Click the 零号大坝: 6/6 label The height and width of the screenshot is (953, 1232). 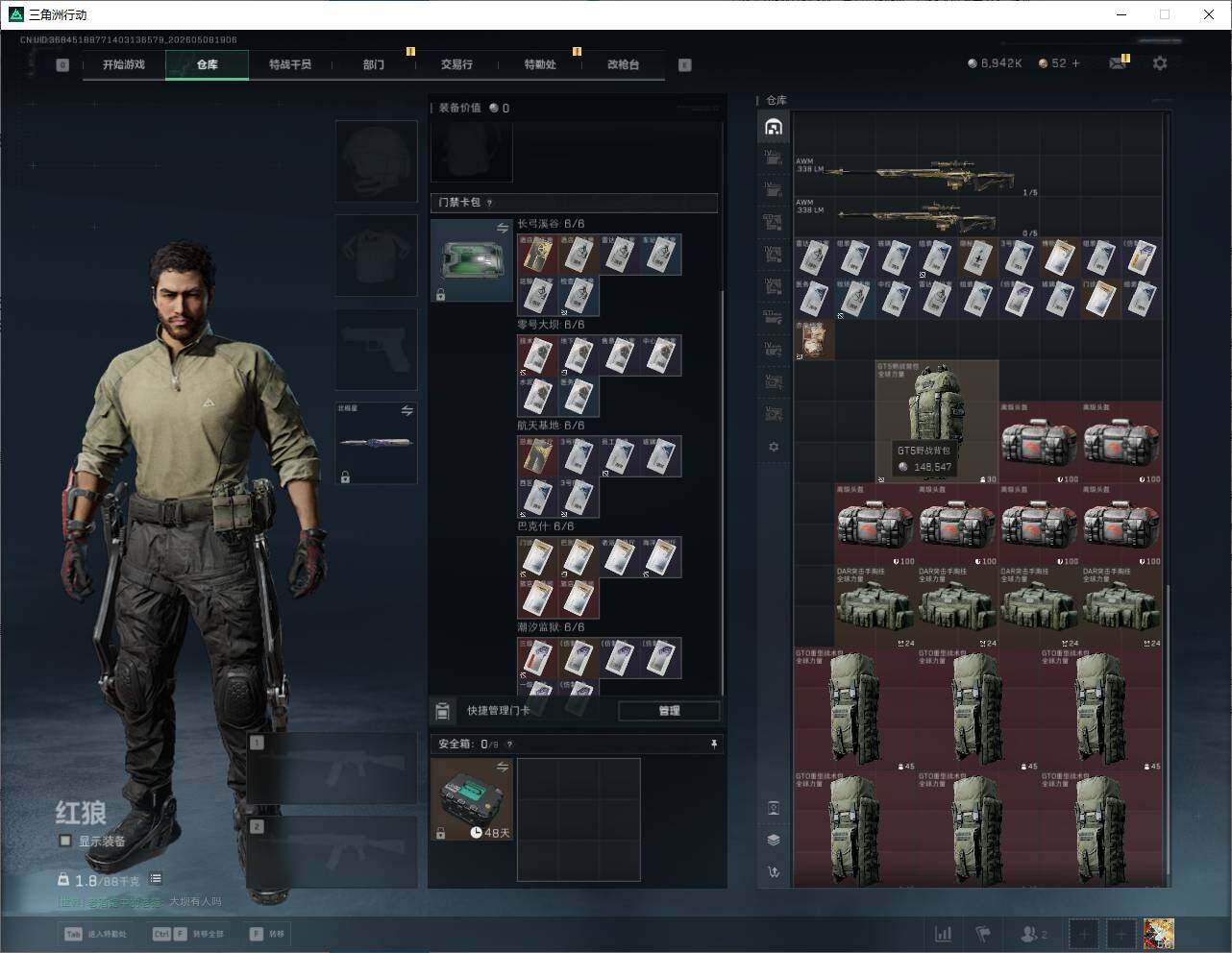coord(551,325)
